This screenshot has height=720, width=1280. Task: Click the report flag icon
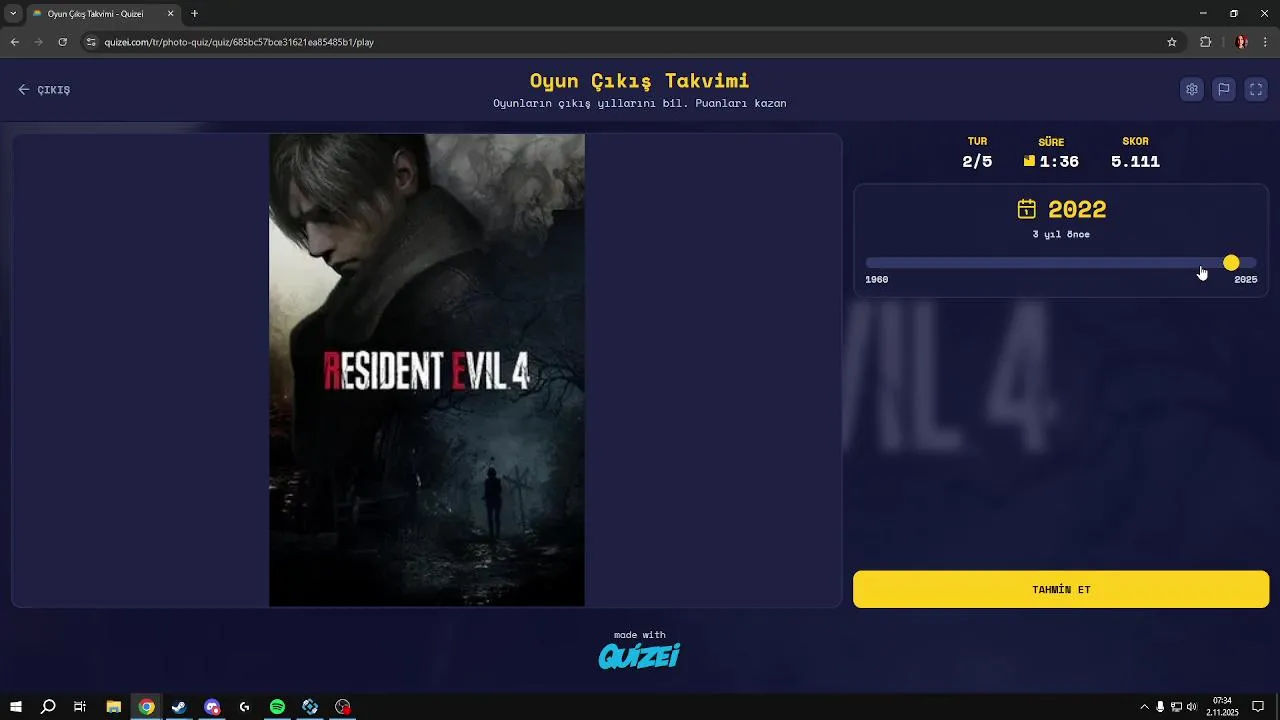pyautogui.click(x=1224, y=90)
